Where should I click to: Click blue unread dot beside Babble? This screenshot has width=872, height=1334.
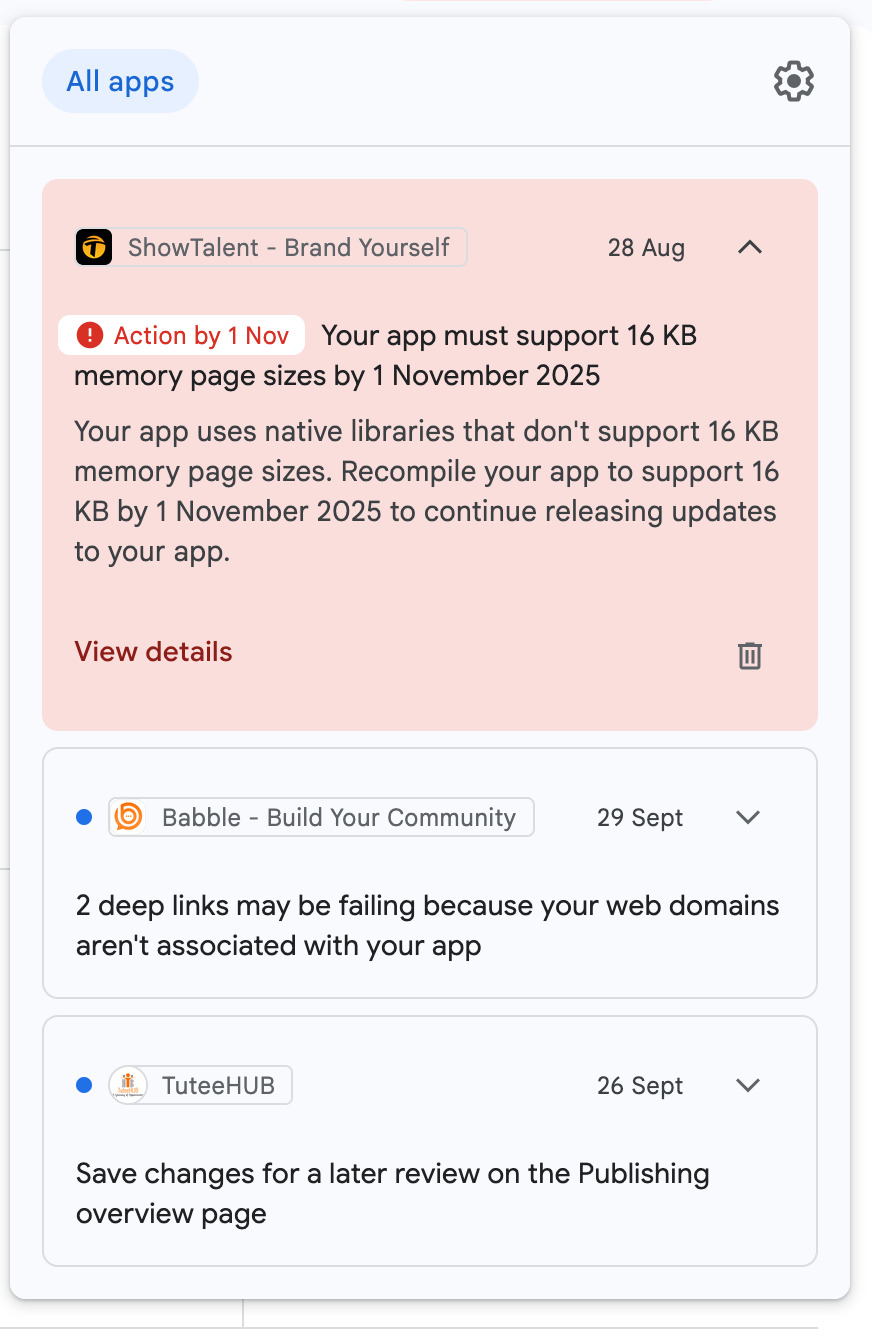(x=84, y=817)
